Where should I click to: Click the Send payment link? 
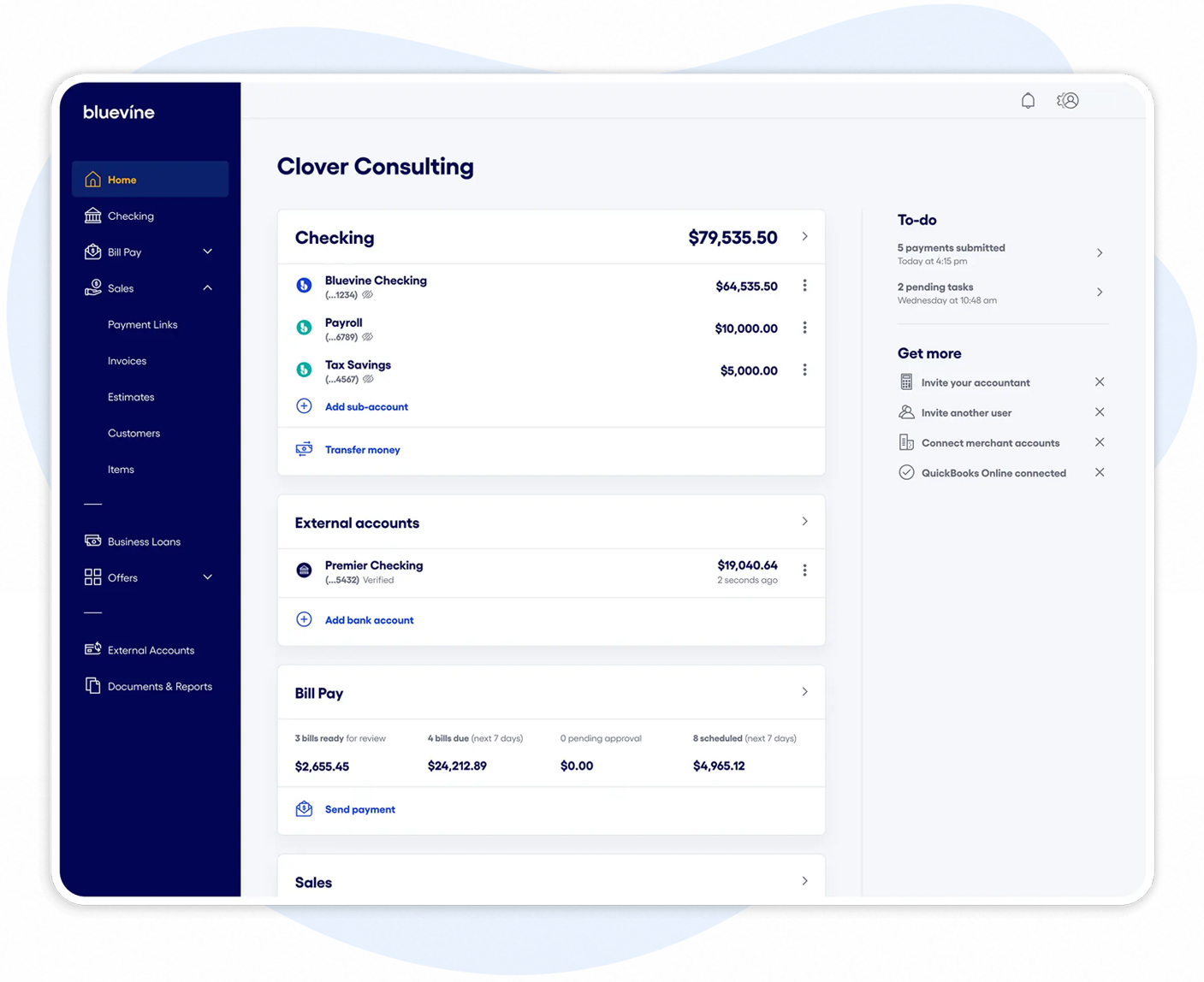[x=360, y=809]
